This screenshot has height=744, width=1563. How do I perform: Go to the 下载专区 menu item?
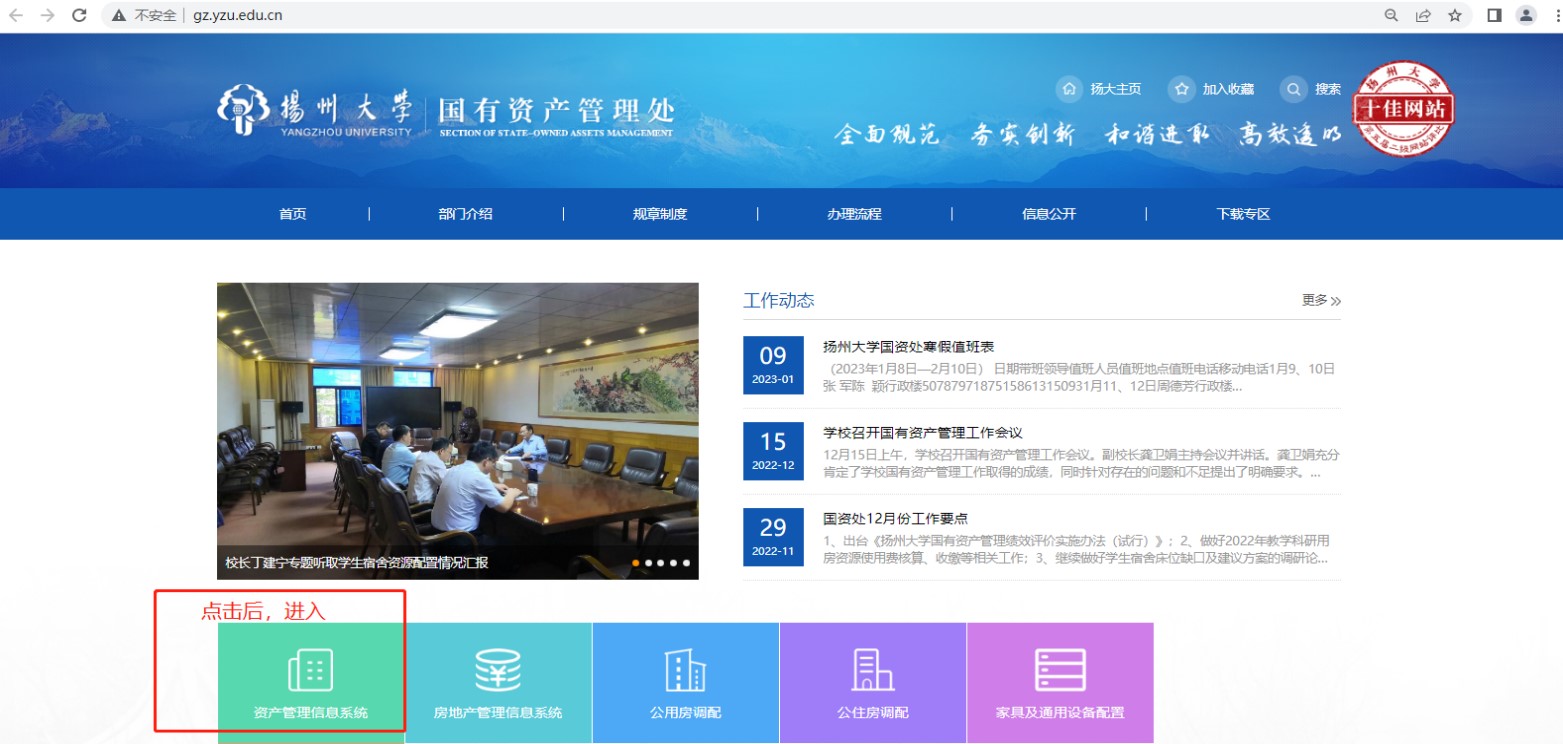coord(1243,214)
